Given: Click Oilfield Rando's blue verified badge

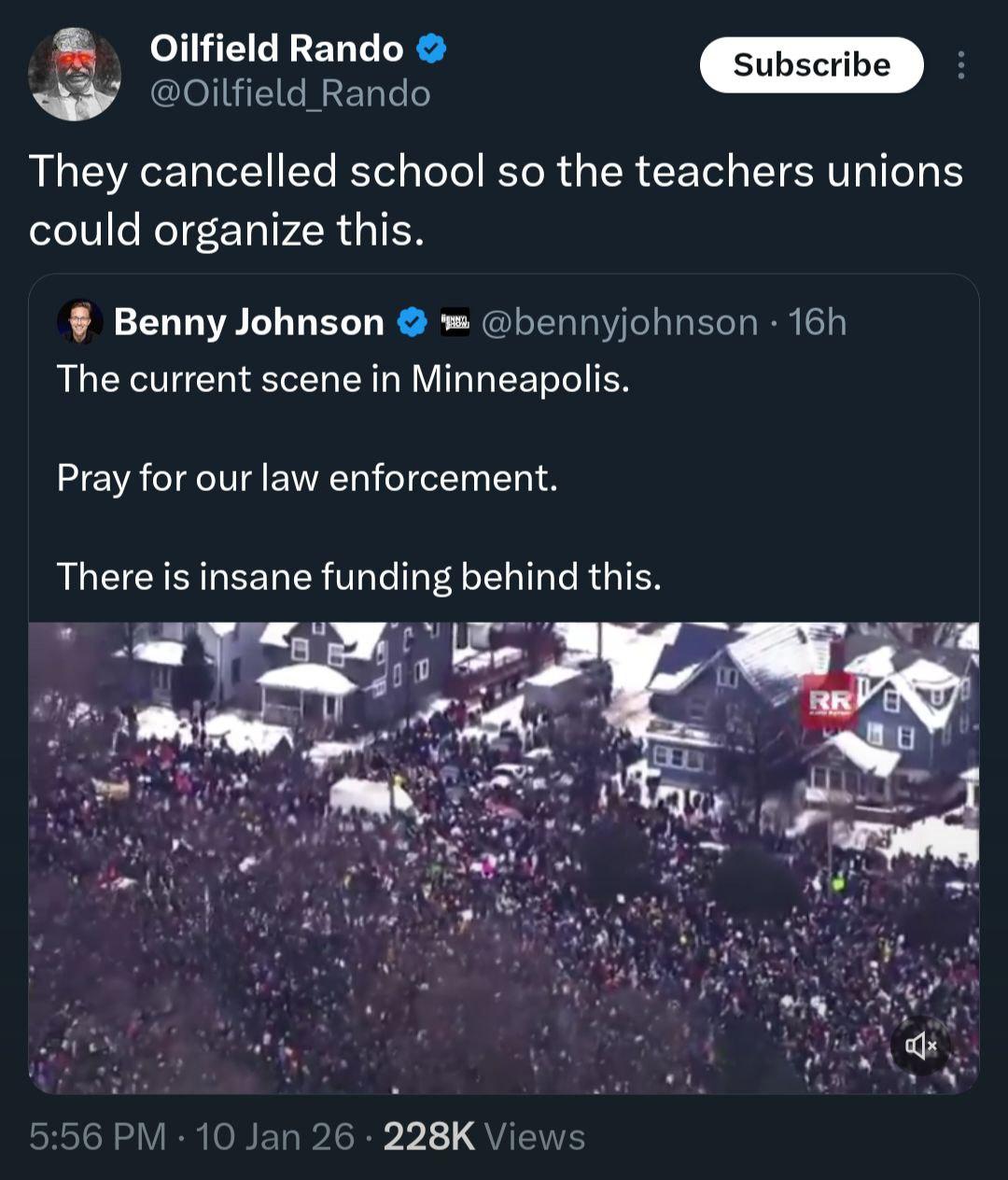Looking at the screenshot, I should [x=430, y=49].
